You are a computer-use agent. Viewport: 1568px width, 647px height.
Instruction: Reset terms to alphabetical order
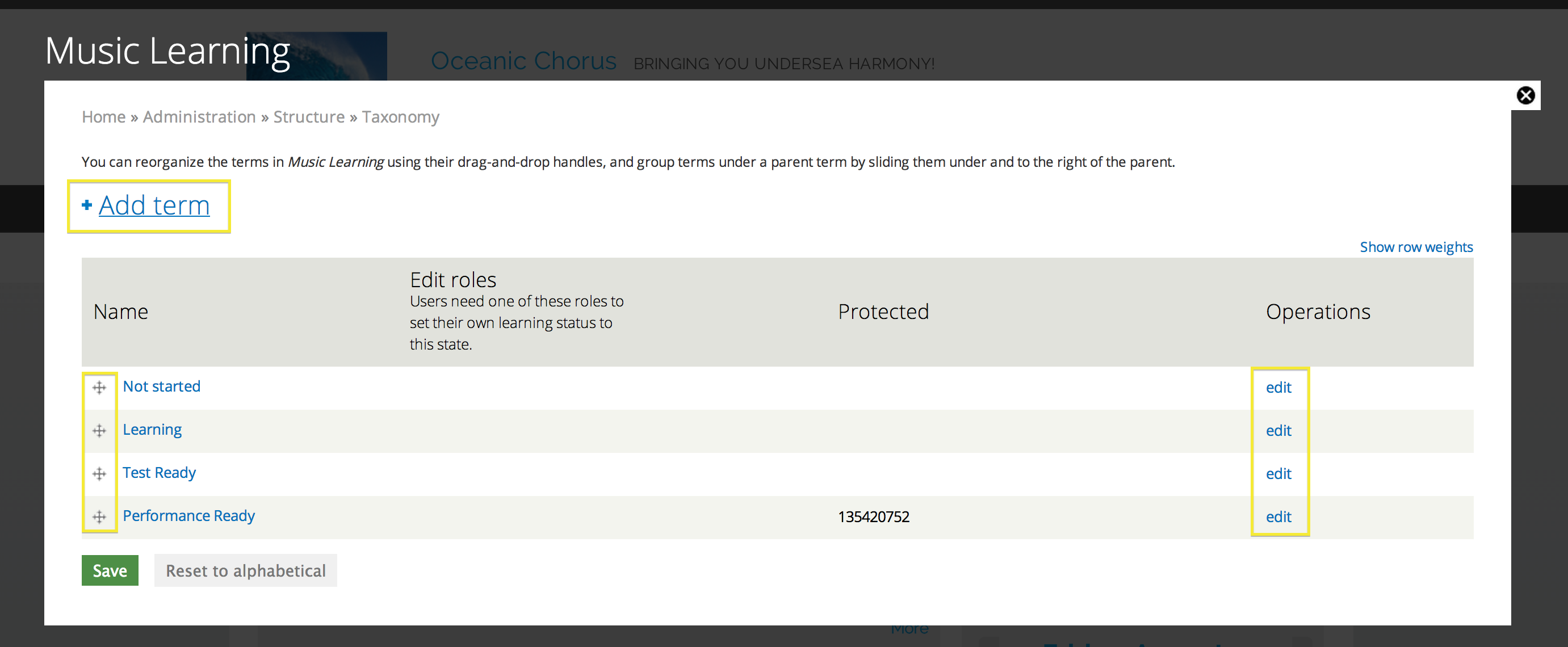coord(246,571)
